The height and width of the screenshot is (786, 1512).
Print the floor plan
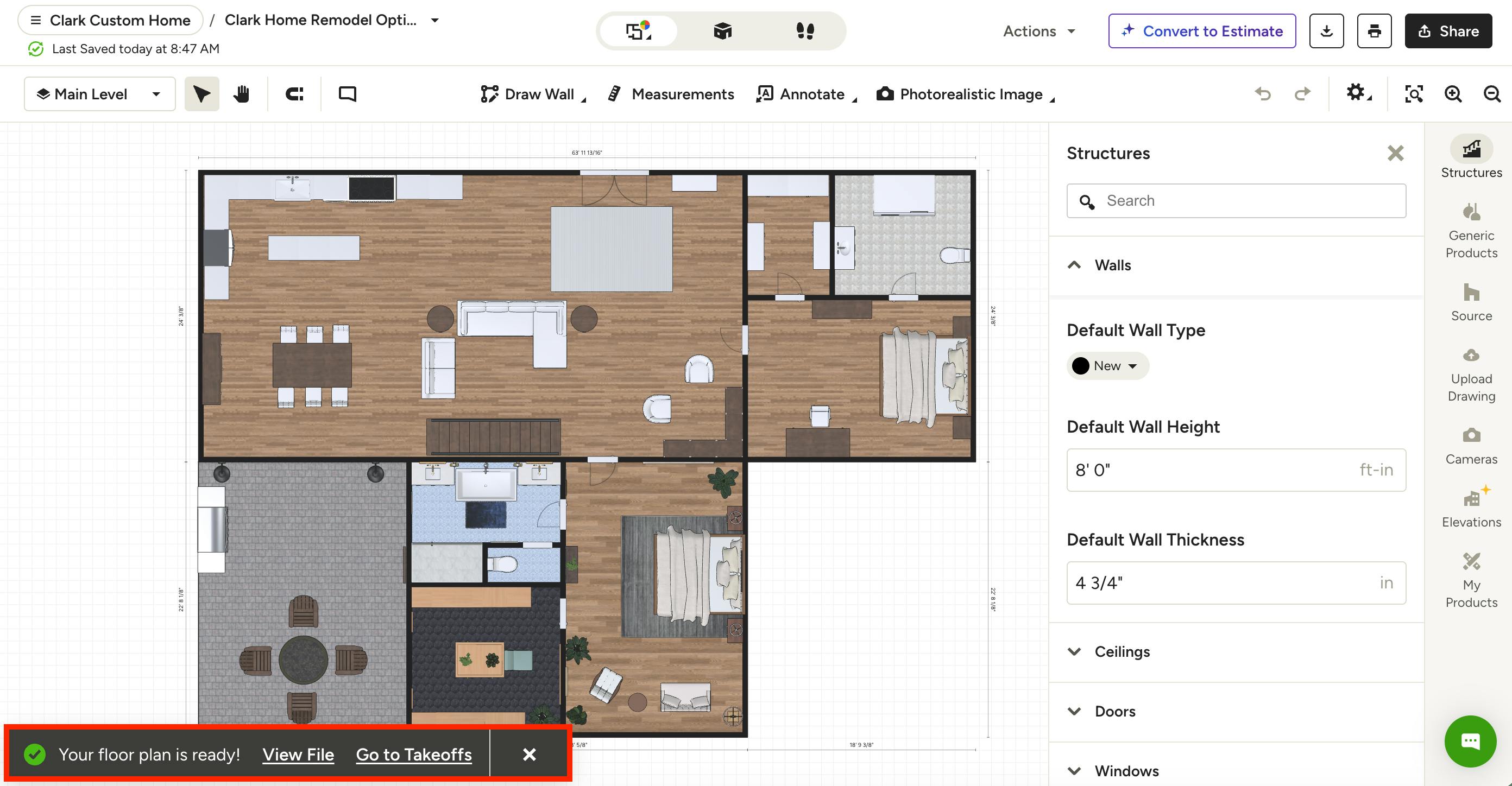(x=1374, y=31)
